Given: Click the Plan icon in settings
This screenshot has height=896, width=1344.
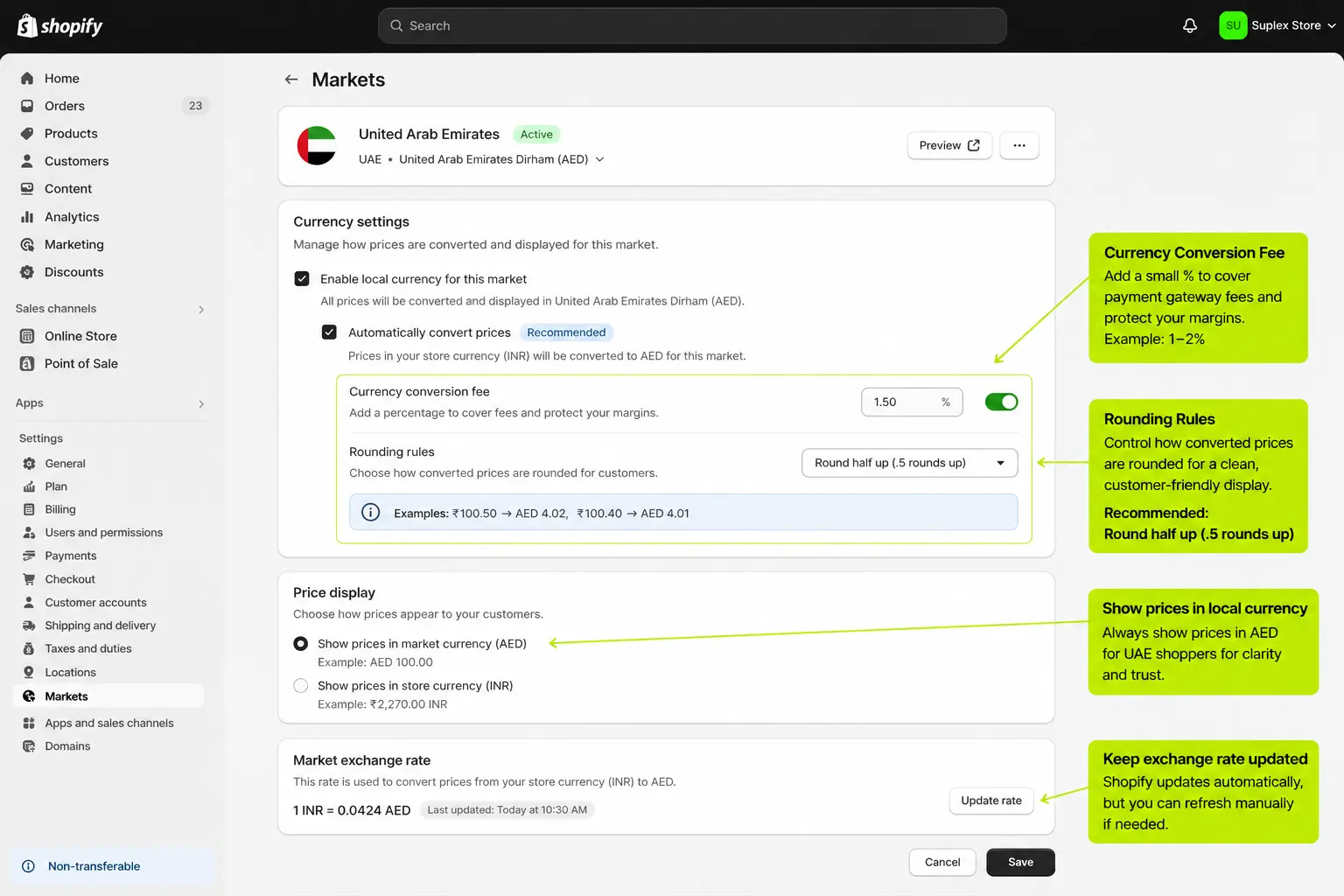Looking at the screenshot, I should (x=29, y=486).
